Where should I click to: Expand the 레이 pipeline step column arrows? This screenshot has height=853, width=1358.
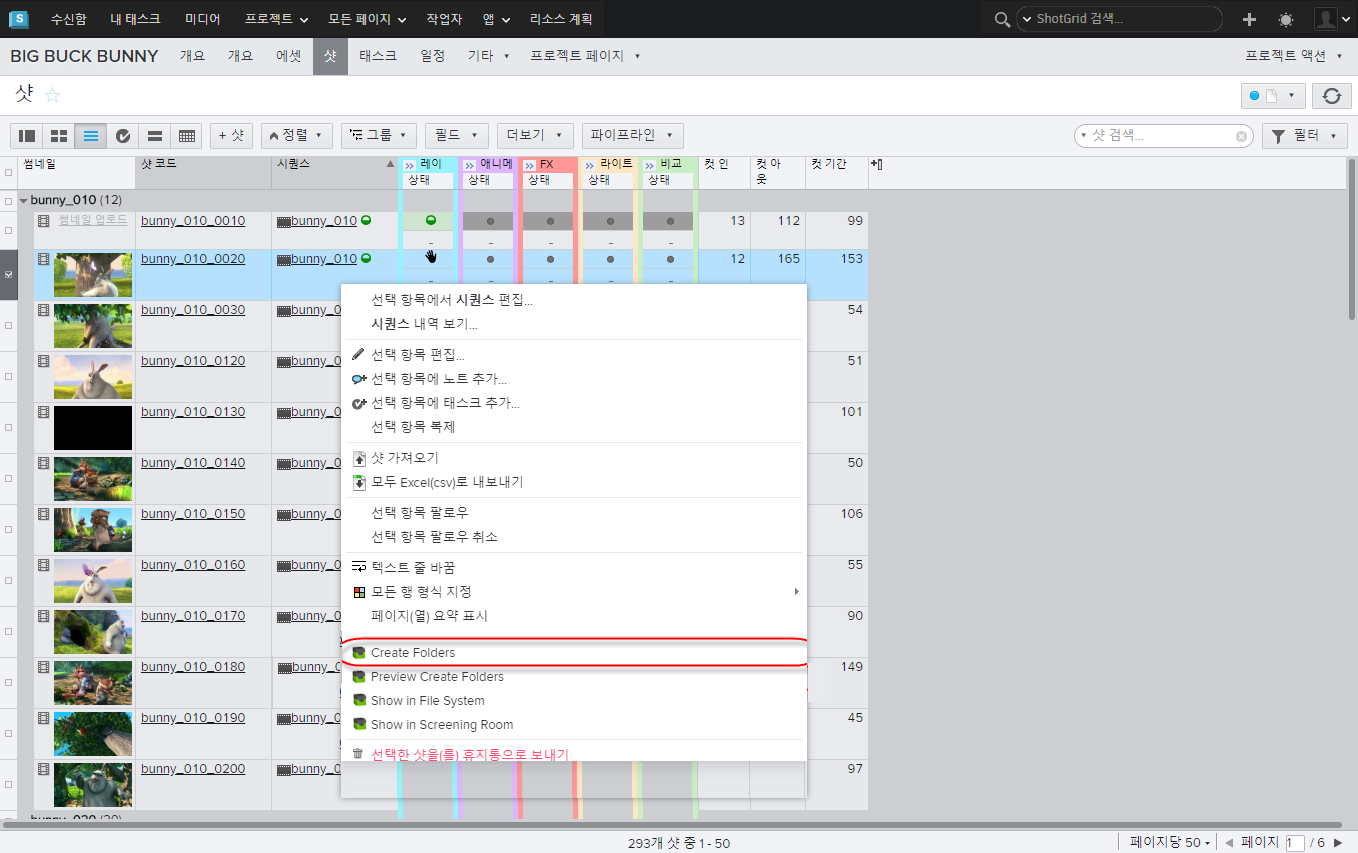(410, 165)
